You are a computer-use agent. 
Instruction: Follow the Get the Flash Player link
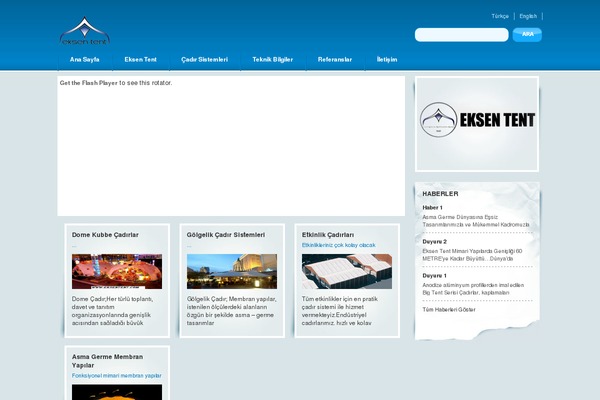point(88,83)
